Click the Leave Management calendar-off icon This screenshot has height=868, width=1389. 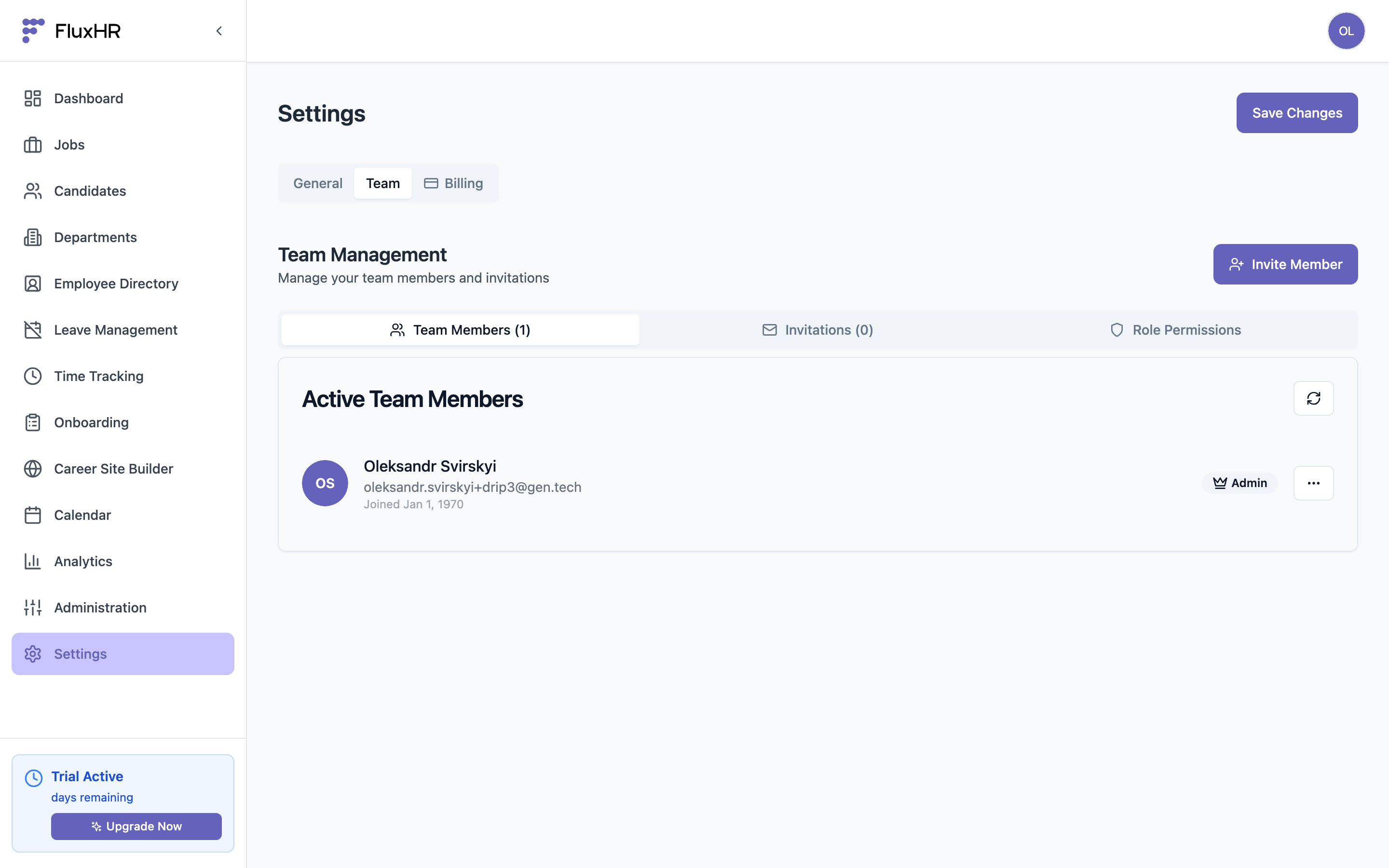coord(33,330)
